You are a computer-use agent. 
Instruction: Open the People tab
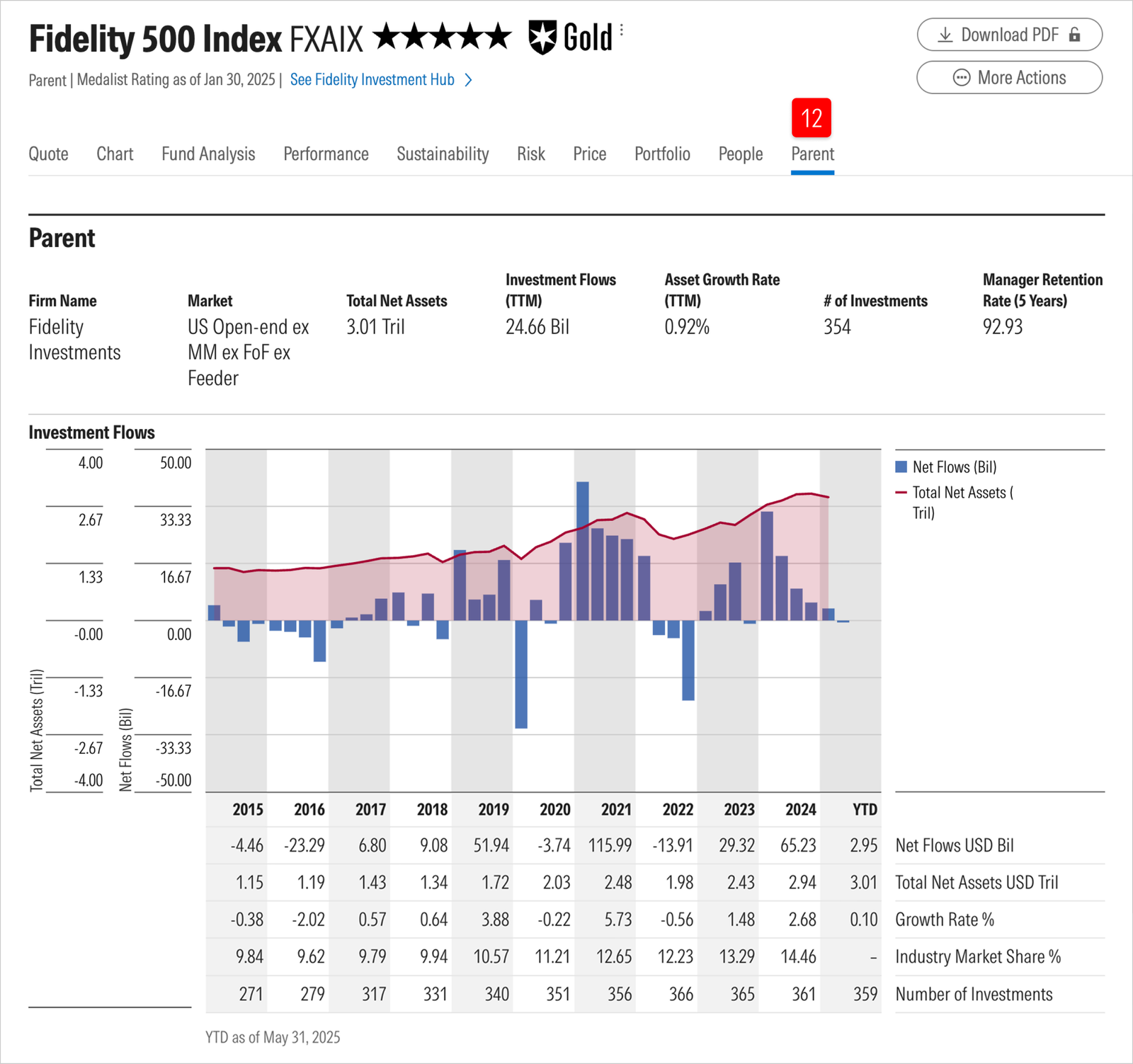click(741, 154)
